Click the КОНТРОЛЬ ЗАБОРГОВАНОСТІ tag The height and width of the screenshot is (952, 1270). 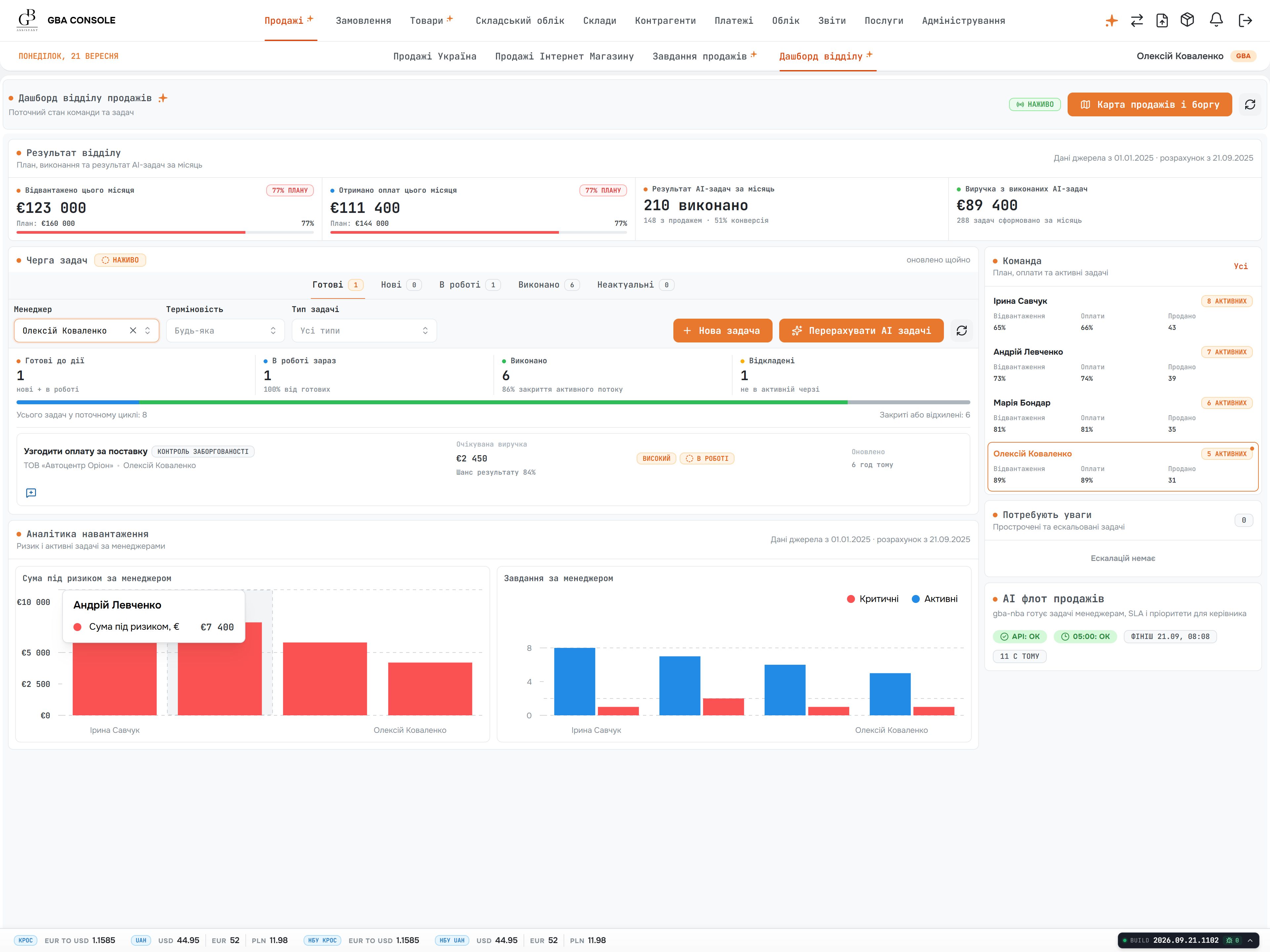point(203,452)
